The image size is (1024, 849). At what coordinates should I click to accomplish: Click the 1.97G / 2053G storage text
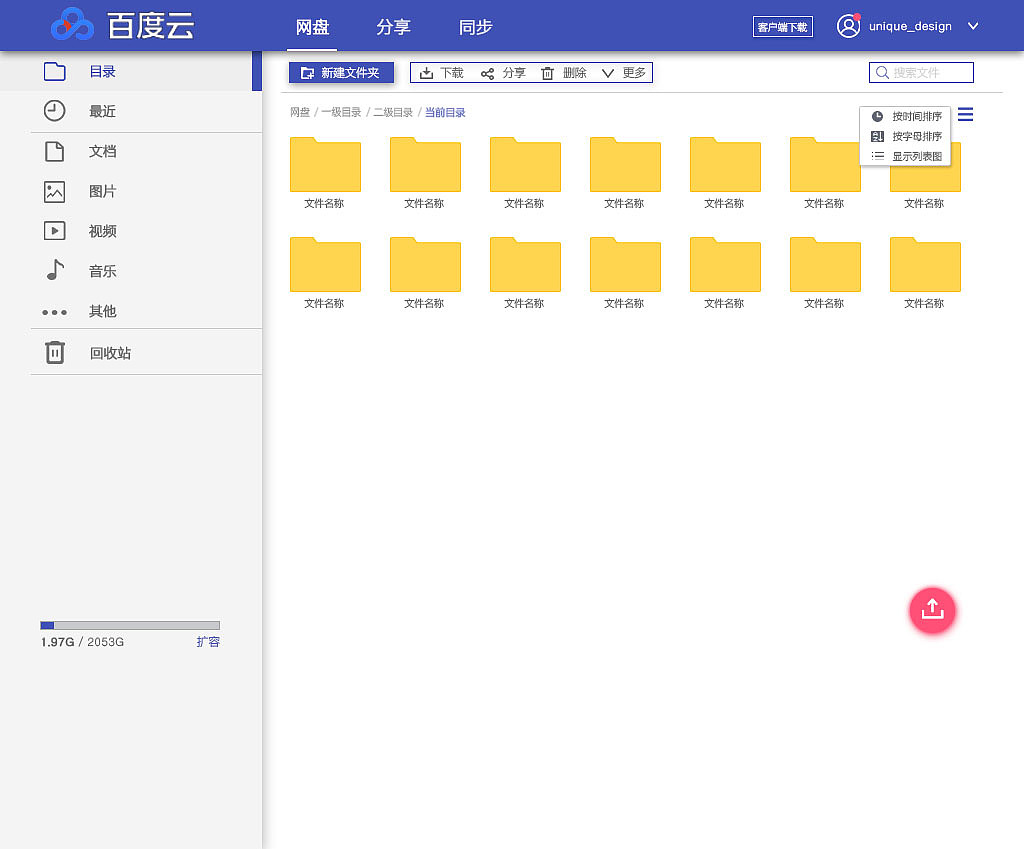tap(82, 642)
